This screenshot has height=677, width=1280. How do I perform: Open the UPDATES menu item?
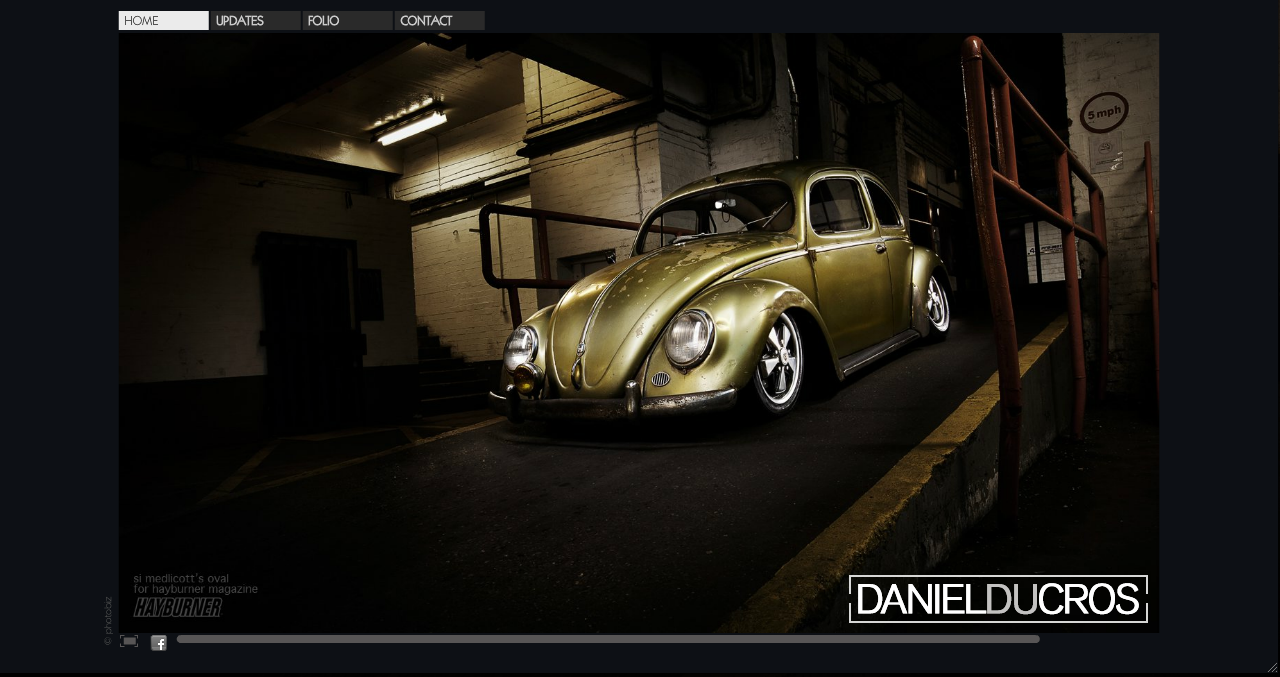click(255, 21)
